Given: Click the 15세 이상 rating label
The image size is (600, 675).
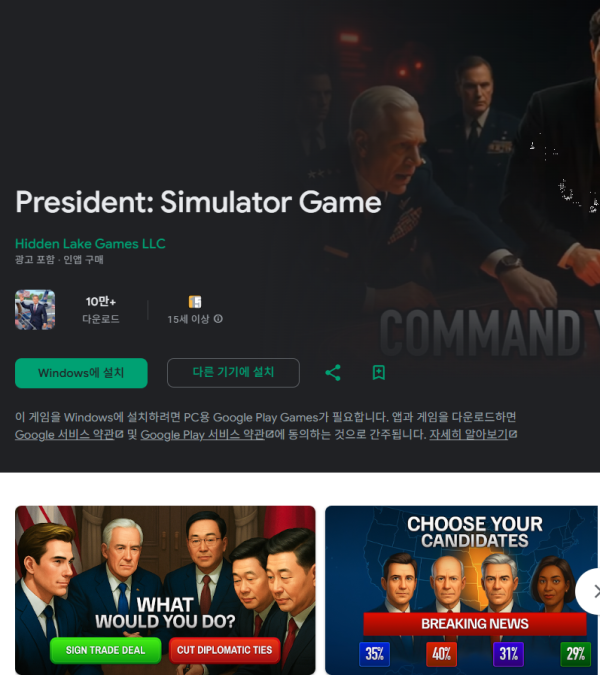Looking at the screenshot, I should point(188,319).
